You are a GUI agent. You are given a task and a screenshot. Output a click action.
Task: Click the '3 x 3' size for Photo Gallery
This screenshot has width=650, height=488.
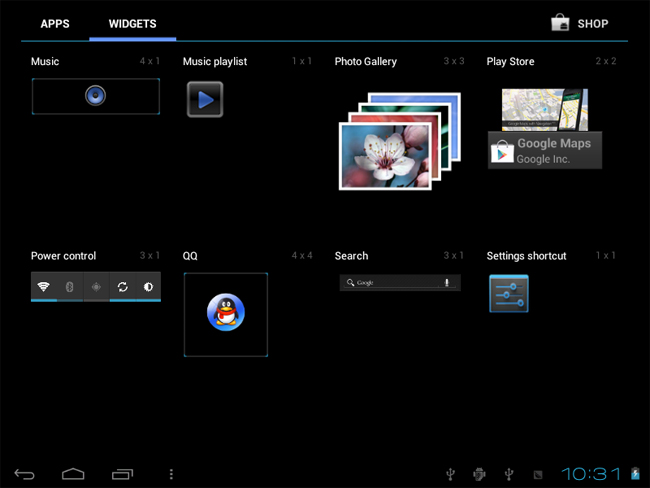[x=454, y=61]
